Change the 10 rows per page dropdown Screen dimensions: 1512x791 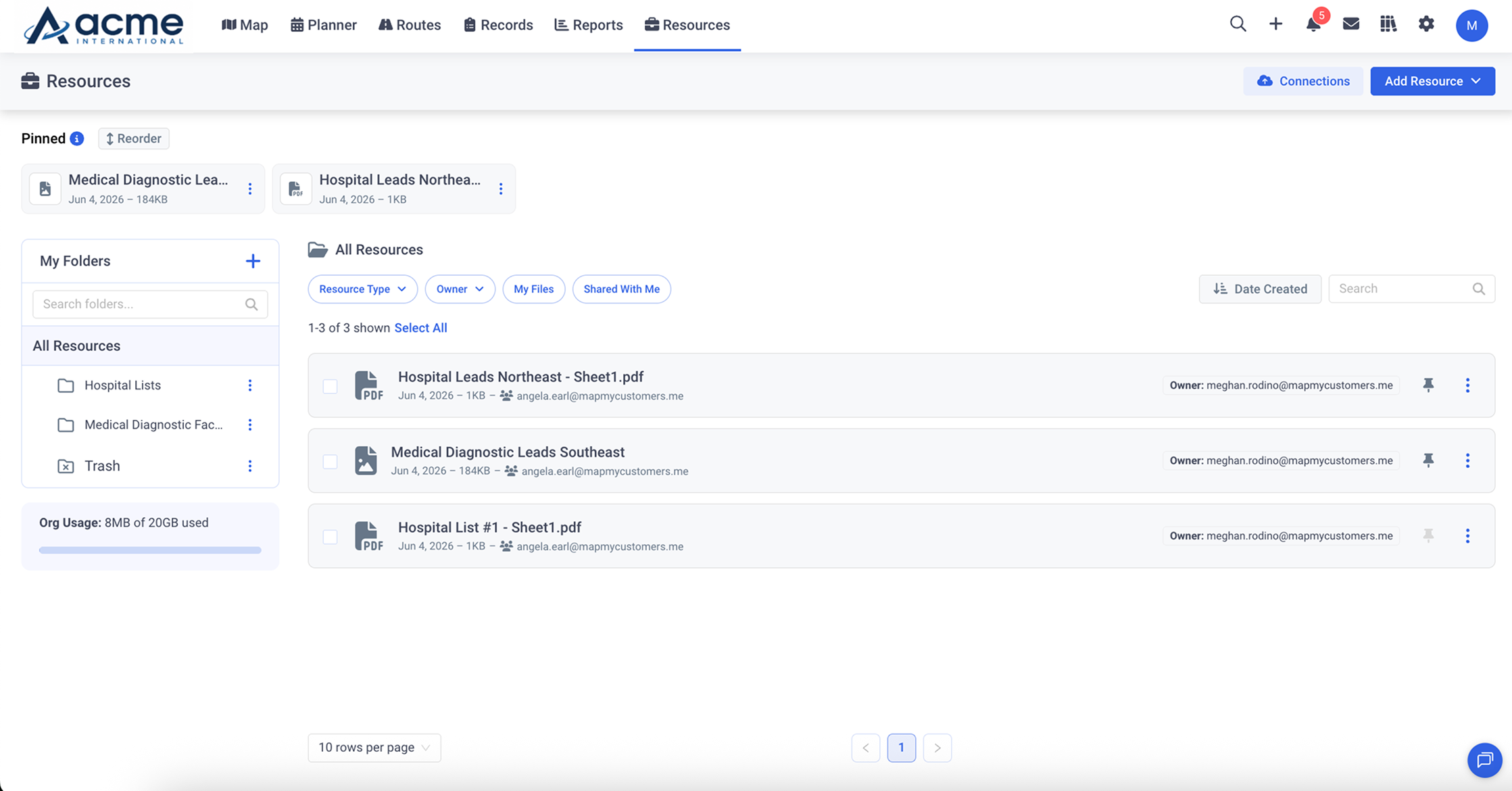pyautogui.click(x=374, y=748)
